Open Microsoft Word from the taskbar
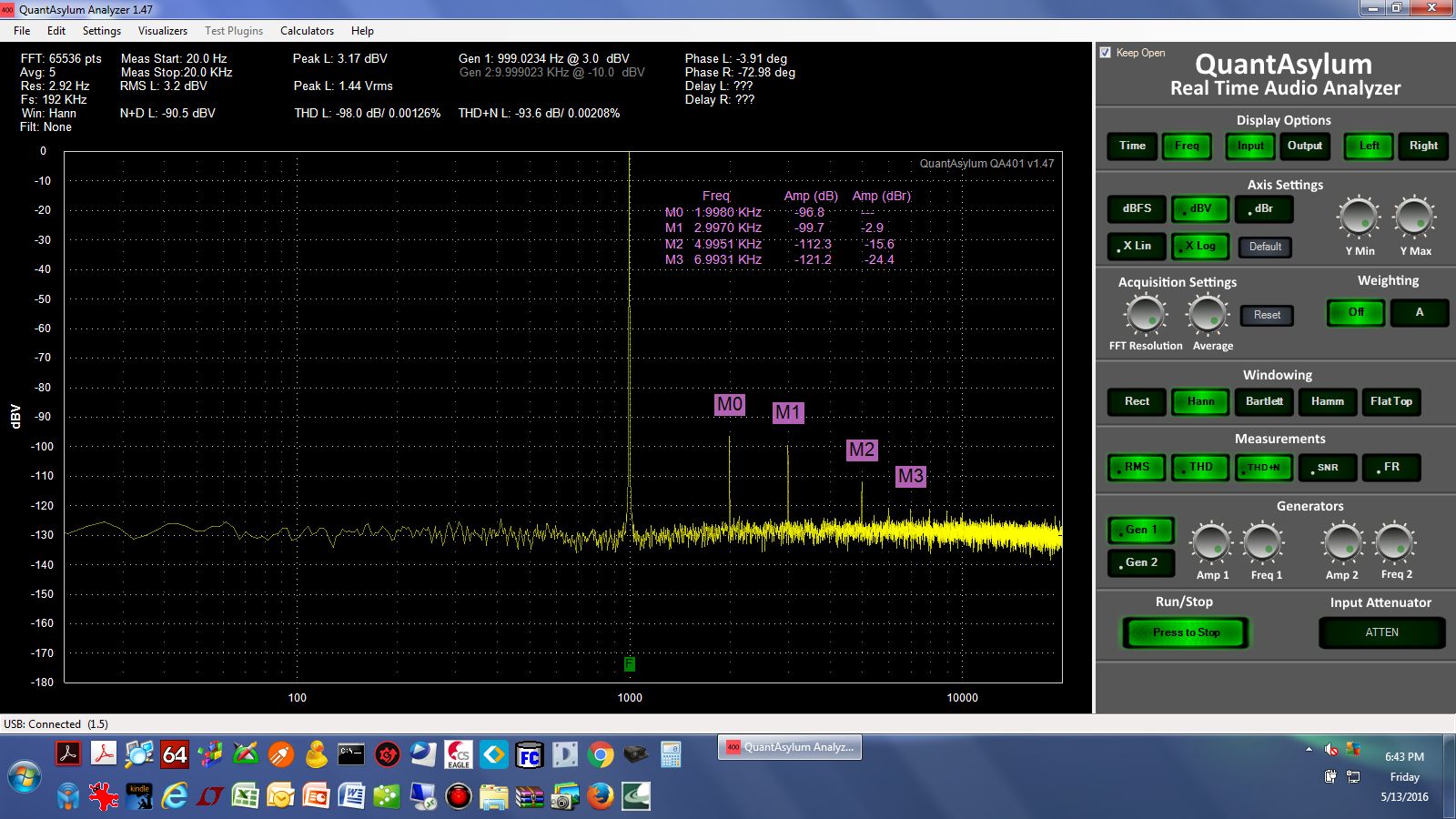 [351, 797]
